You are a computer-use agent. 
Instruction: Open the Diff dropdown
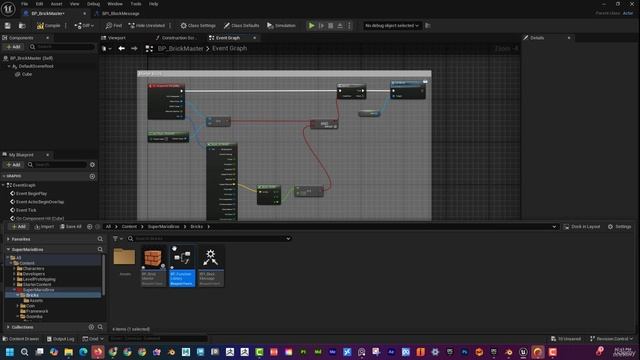(x=84, y=26)
